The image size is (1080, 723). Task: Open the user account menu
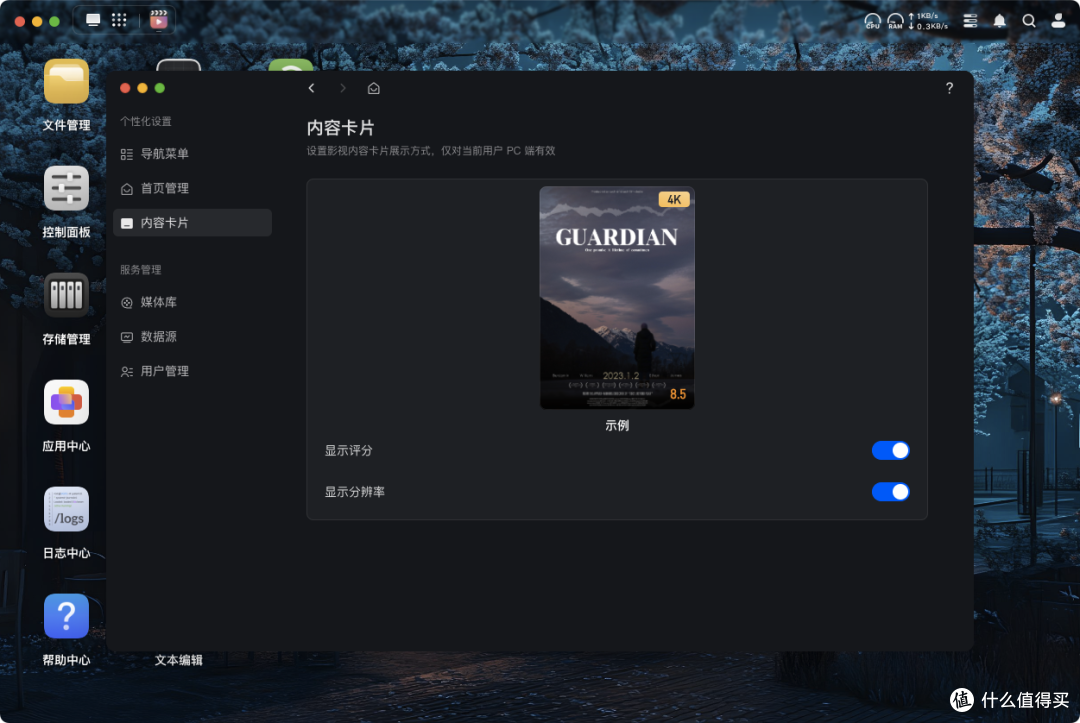click(1058, 21)
